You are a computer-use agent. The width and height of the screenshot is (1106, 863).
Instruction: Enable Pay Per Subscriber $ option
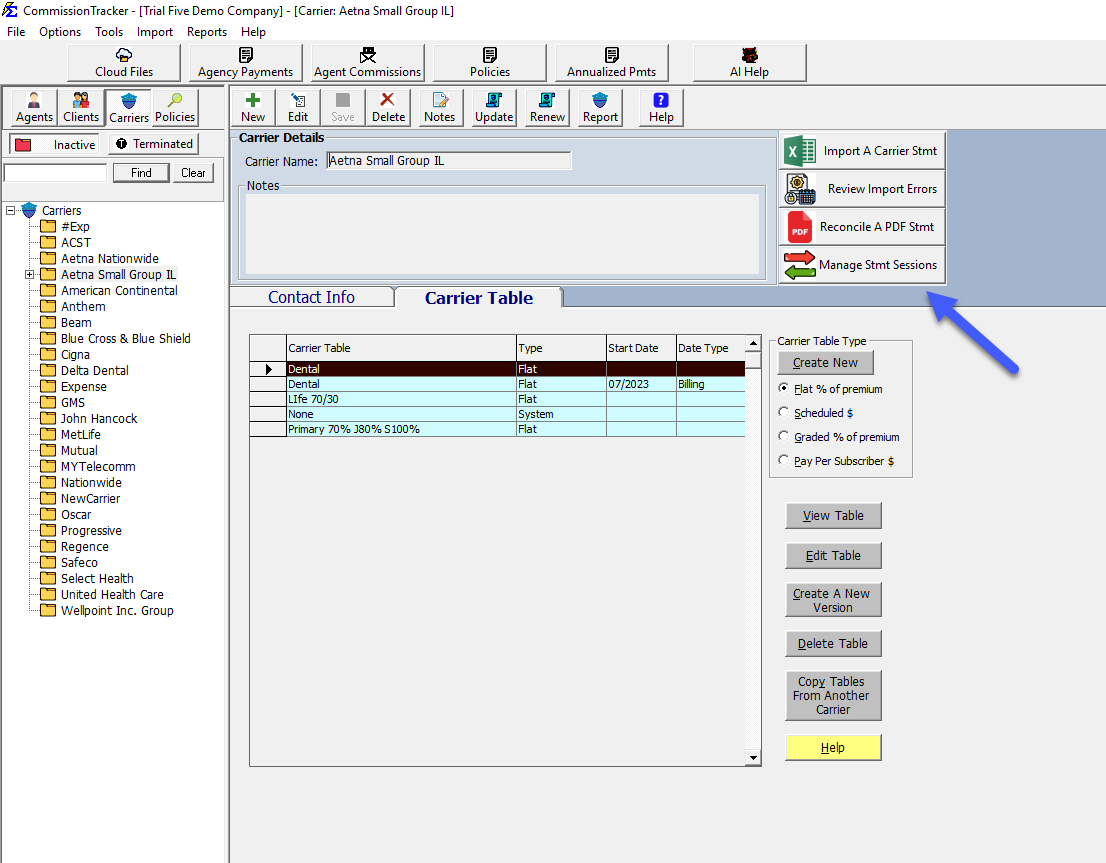coord(784,460)
